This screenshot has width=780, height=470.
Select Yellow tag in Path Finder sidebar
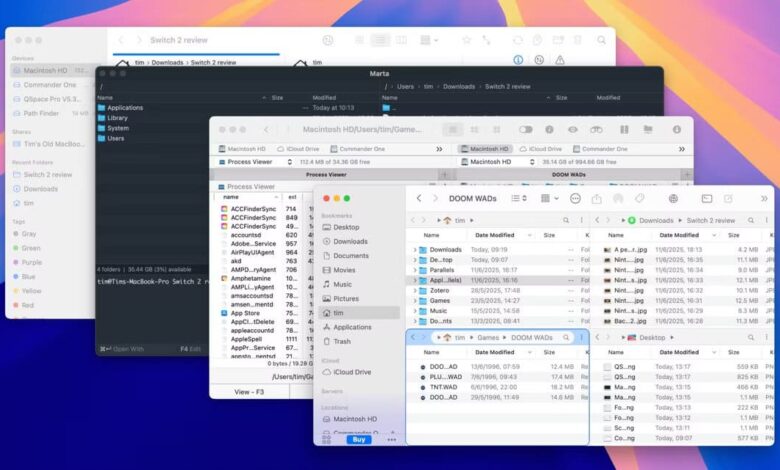point(31,291)
